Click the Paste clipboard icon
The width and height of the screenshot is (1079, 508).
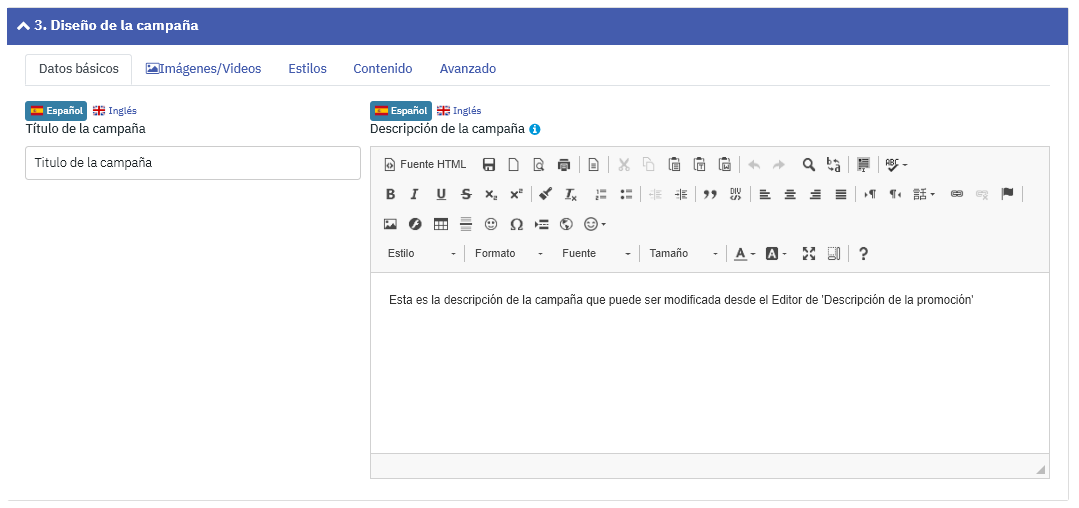click(x=674, y=165)
